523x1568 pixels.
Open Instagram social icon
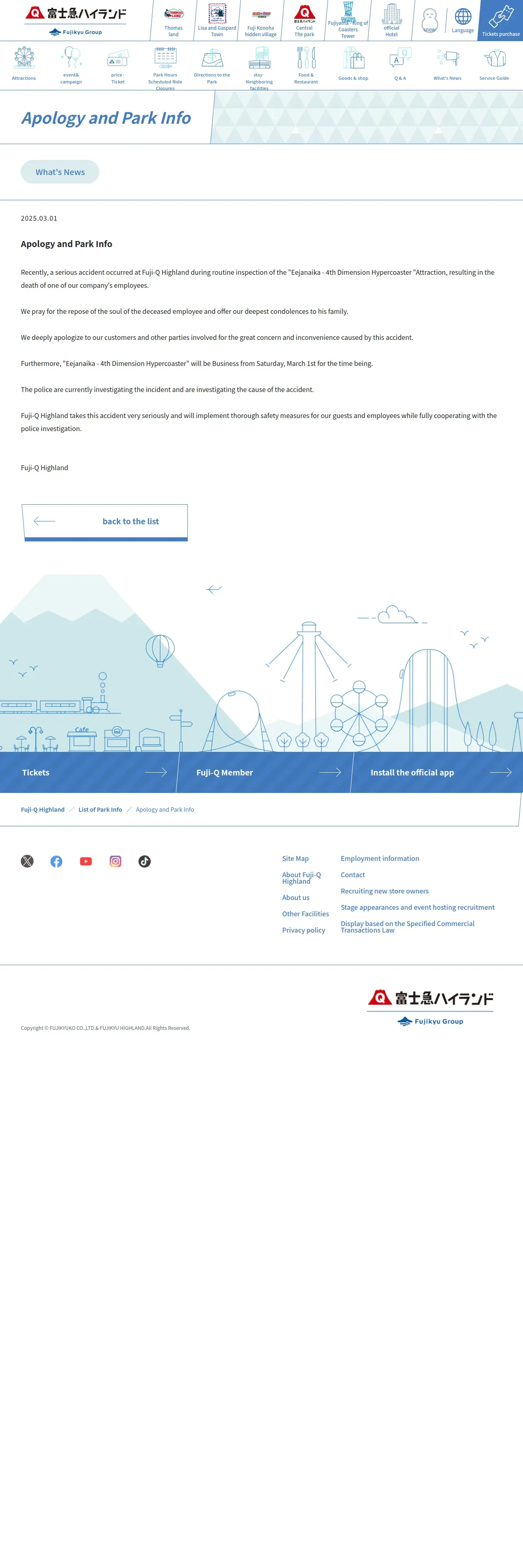pyautogui.click(x=115, y=861)
